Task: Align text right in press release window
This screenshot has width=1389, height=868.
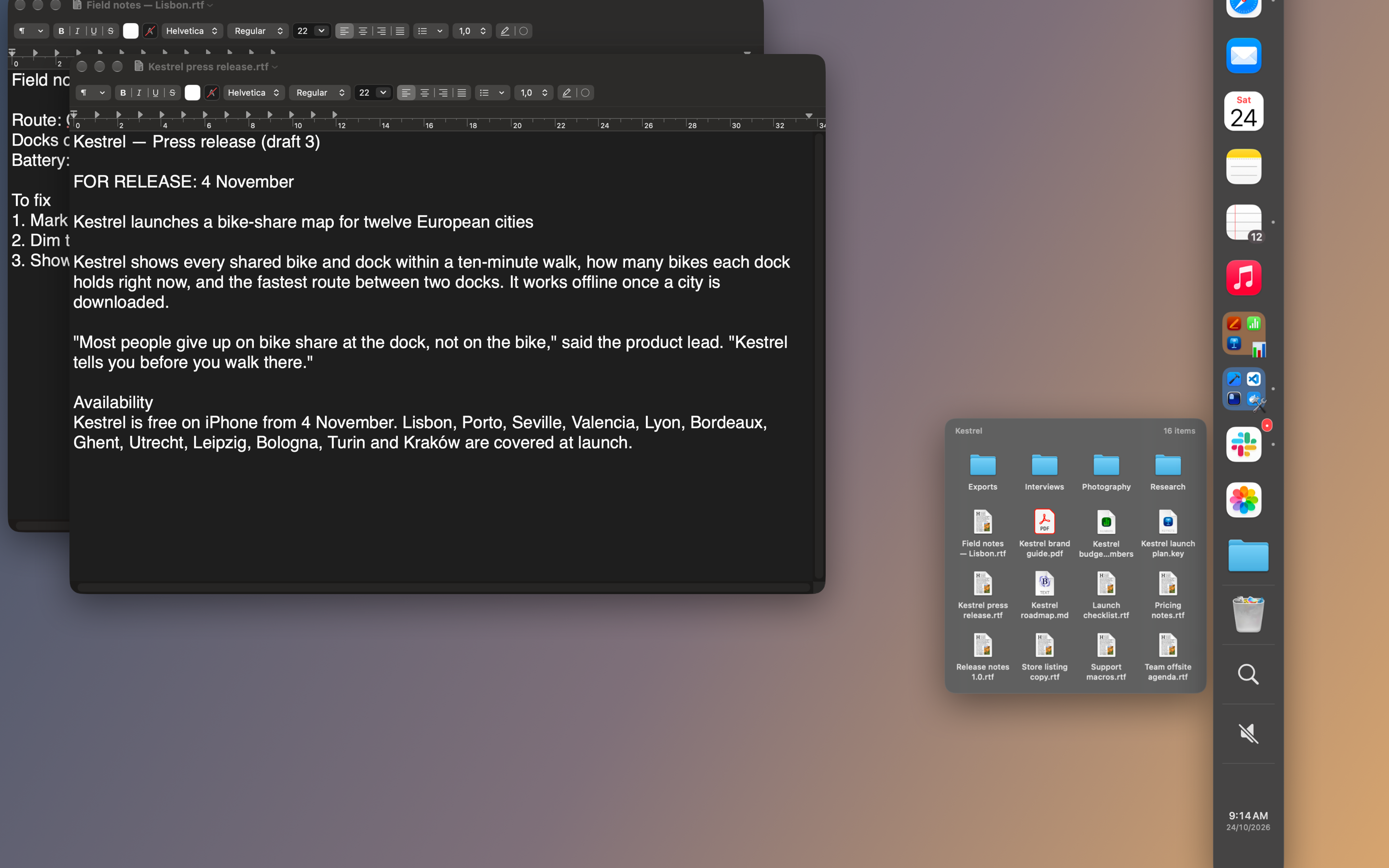Action: click(x=443, y=93)
